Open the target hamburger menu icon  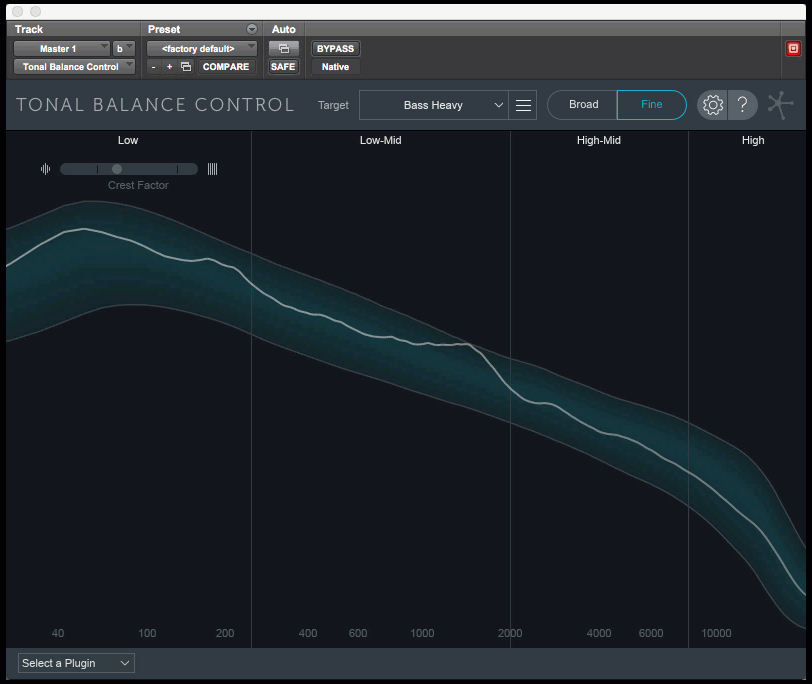tap(523, 105)
